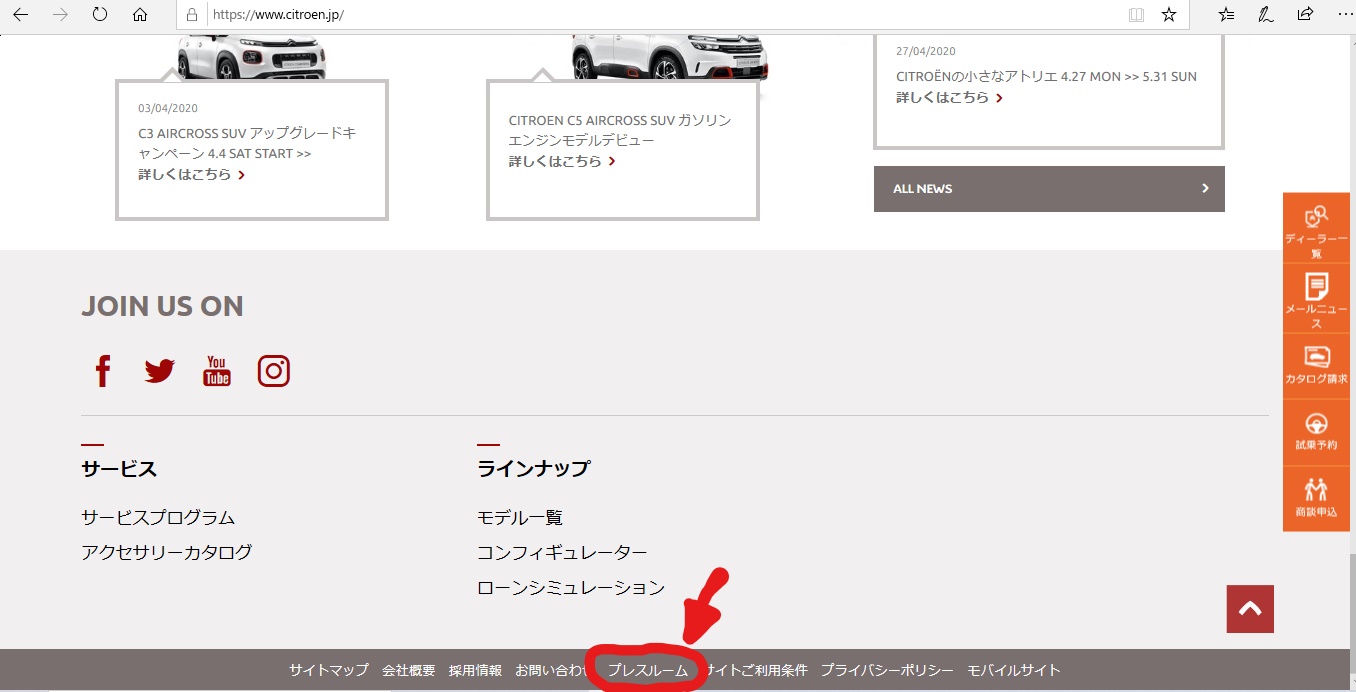Screen dimensions: 1356x692
Task: Open reading view icon in address bar
Action: tap(1136, 15)
